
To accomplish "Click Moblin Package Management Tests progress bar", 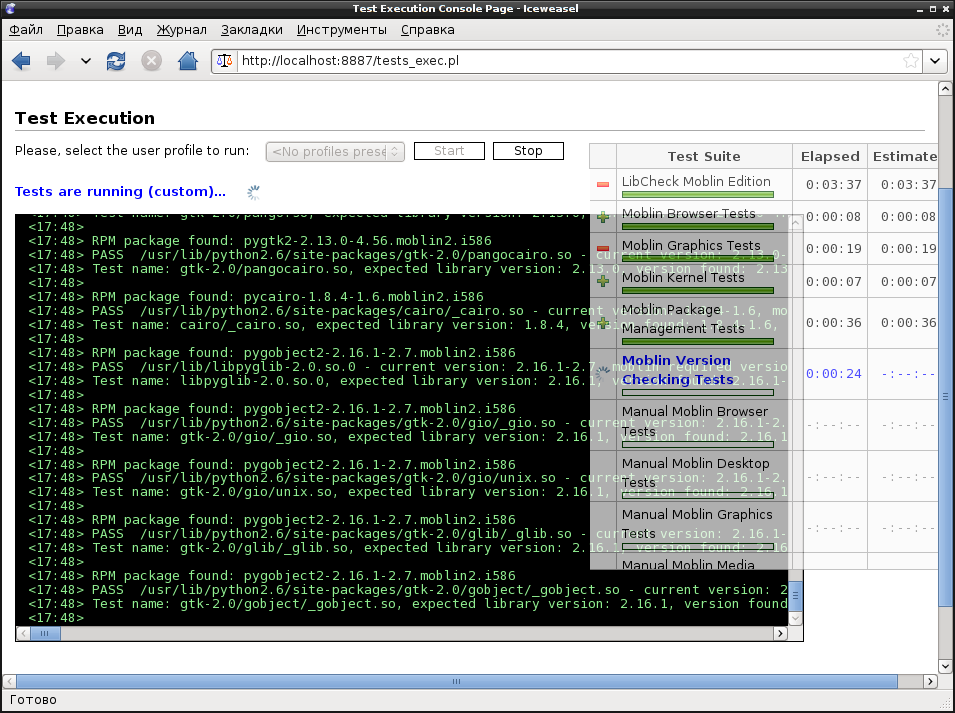I will click(698, 342).
